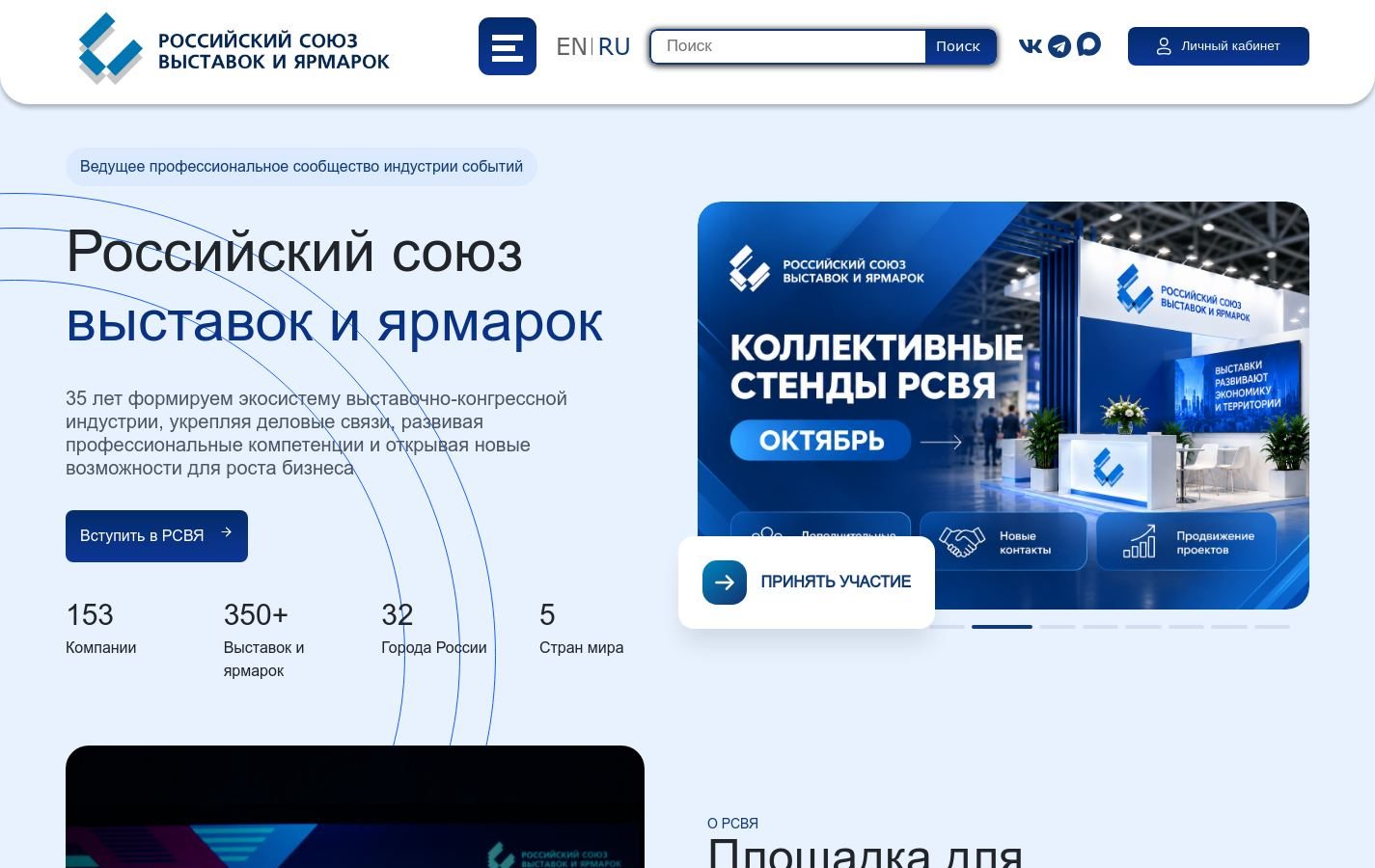Click the growth chart icon on banner
This screenshot has width=1375, height=868.
[x=1140, y=542]
